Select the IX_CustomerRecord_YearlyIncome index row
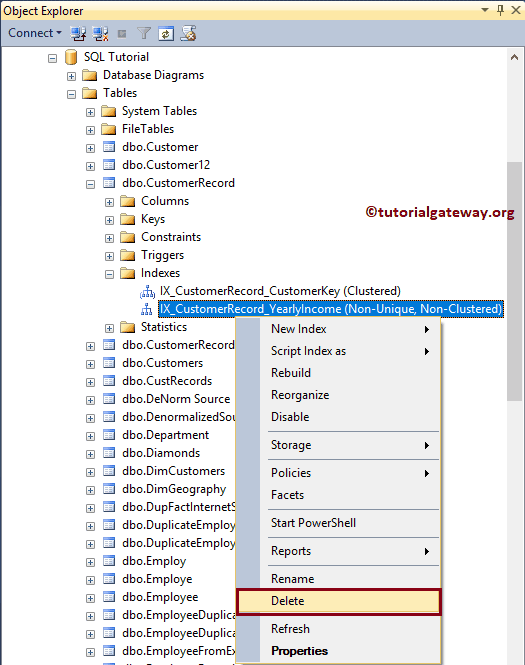 pyautogui.click(x=331, y=309)
